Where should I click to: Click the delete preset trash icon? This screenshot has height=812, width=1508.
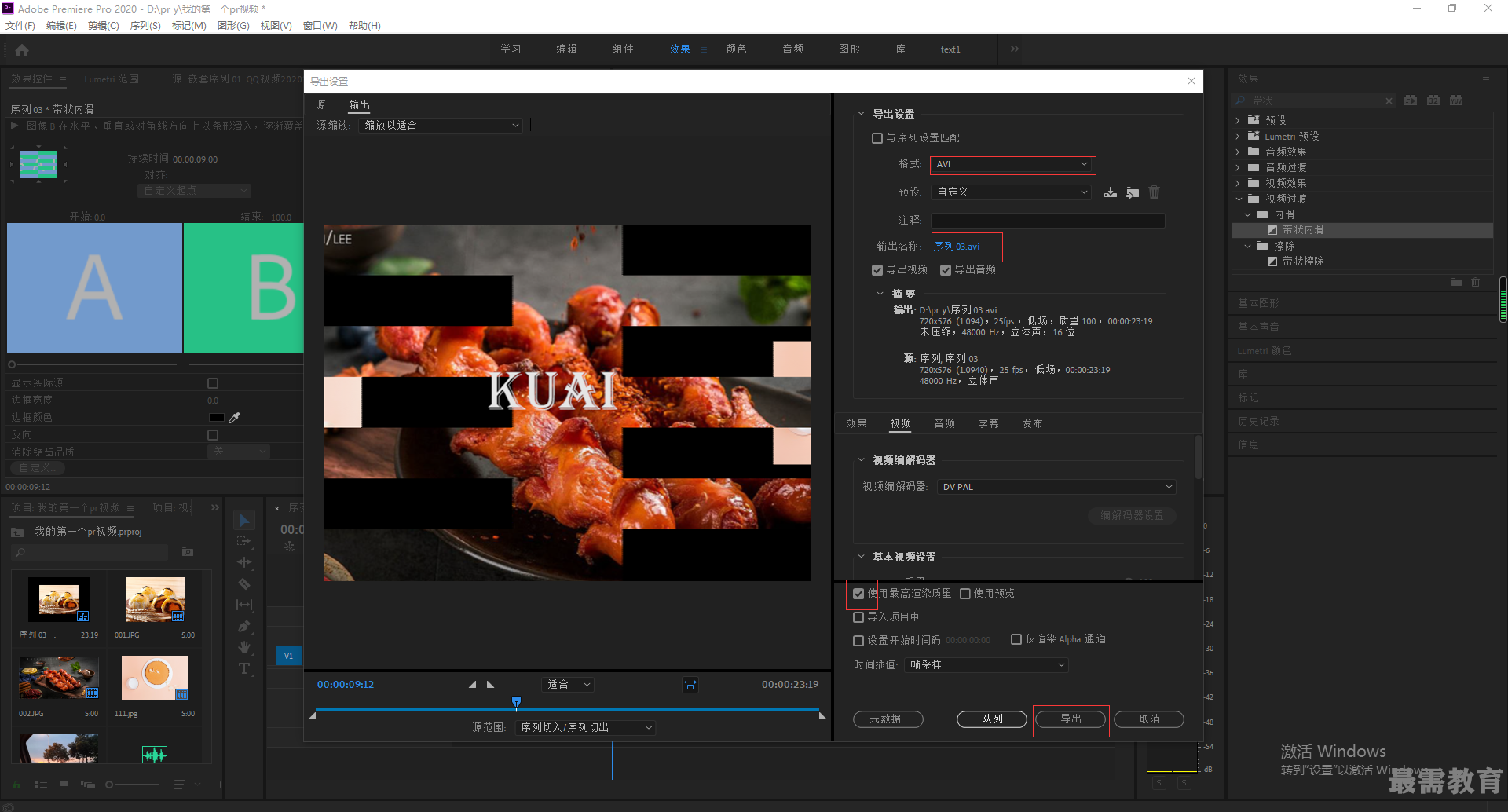click(1154, 192)
